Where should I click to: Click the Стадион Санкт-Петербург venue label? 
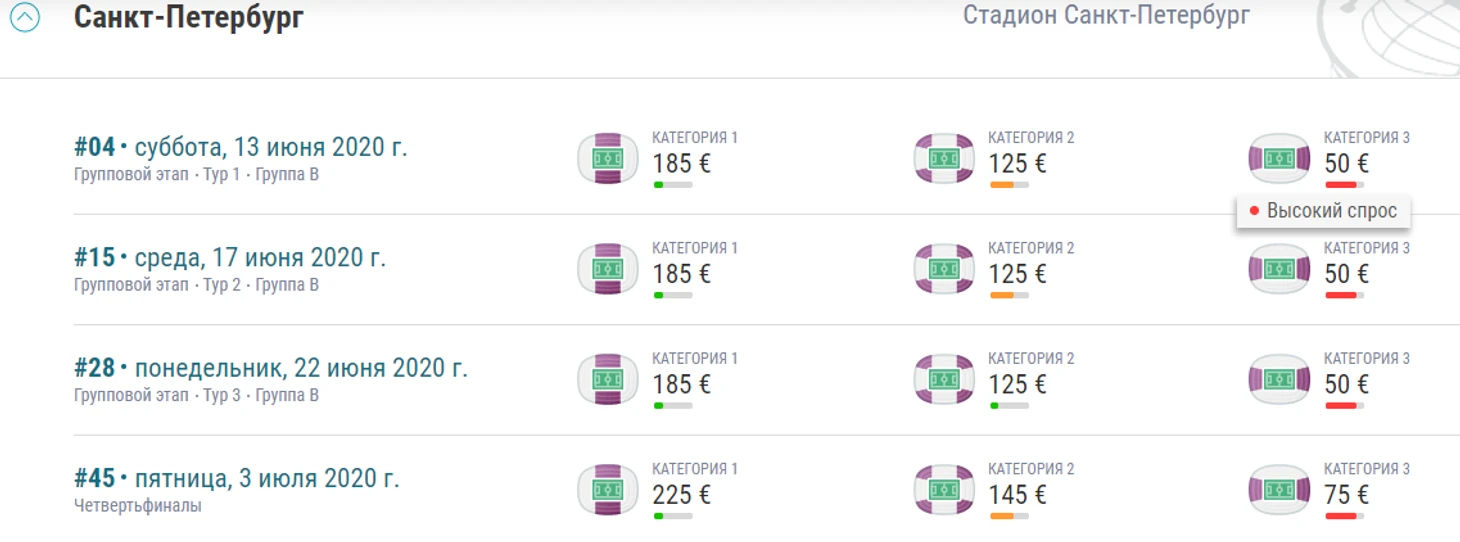click(x=1106, y=15)
